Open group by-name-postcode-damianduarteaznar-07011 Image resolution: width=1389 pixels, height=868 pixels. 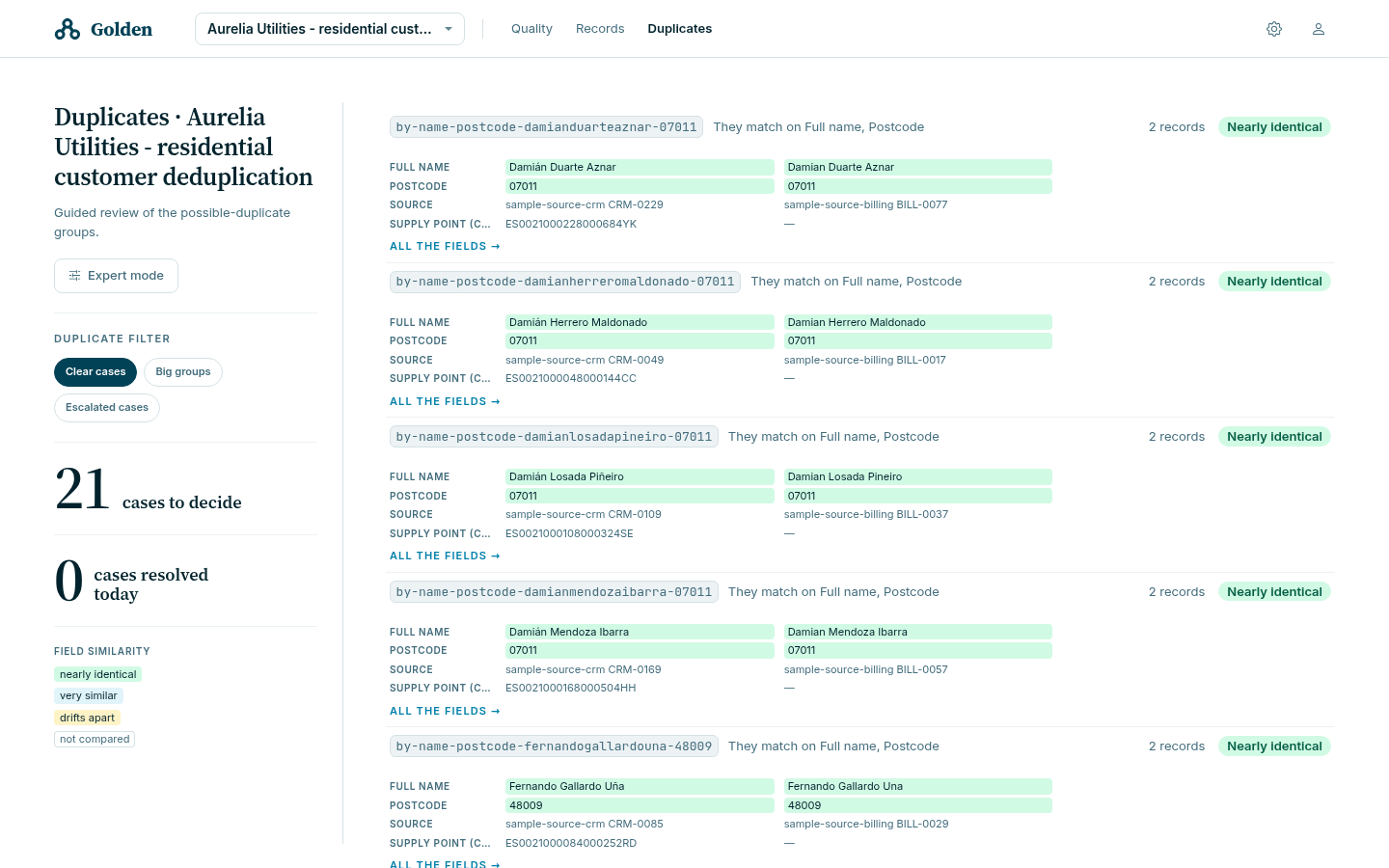coord(546,127)
